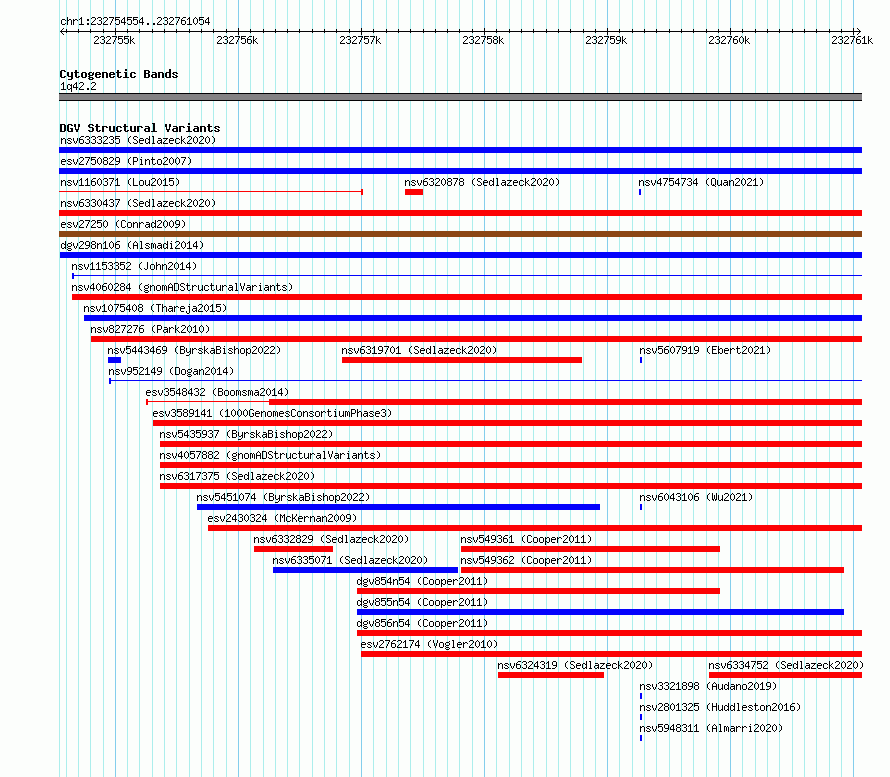Screen dimensions: 890x777
Task: Select nsv6317375 (Sedlazeck2020) label
Action: click(x=237, y=476)
